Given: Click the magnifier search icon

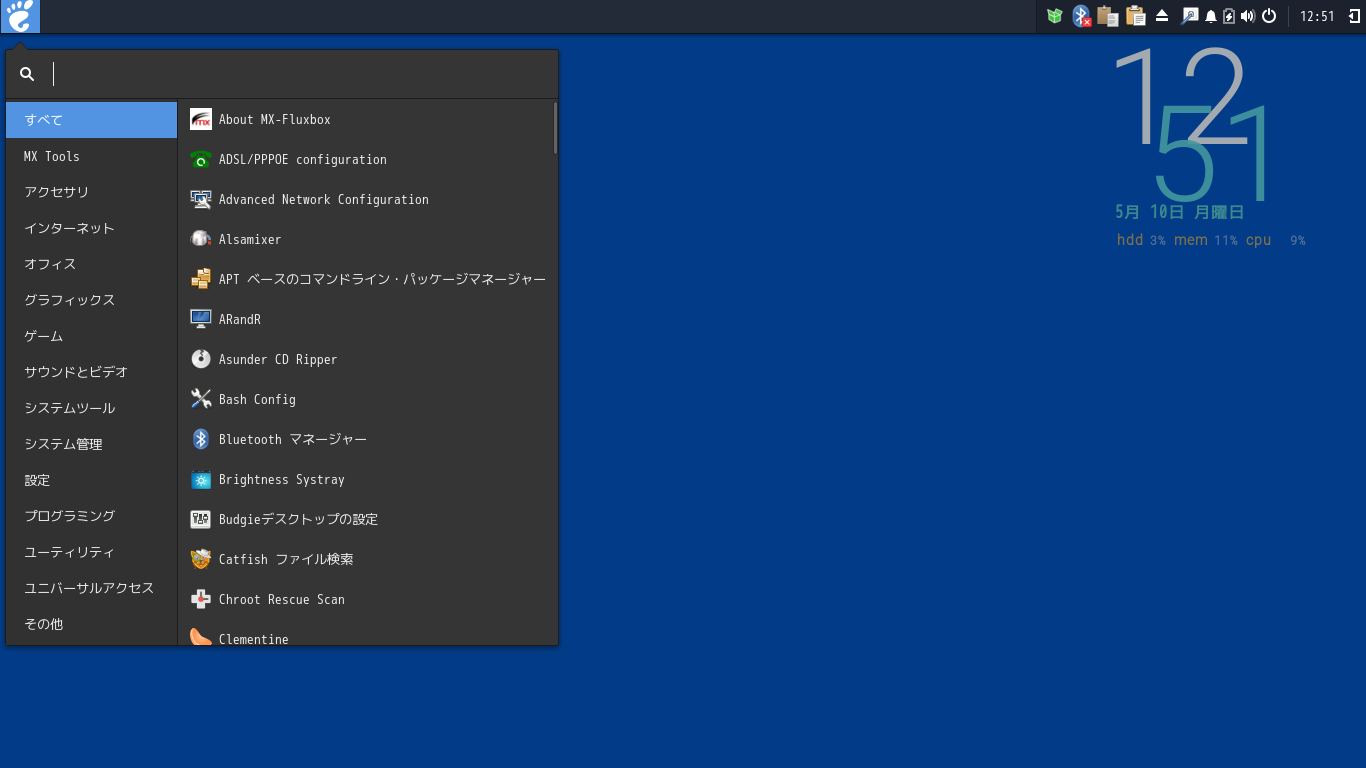Looking at the screenshot, I should (x=27, y=74).
